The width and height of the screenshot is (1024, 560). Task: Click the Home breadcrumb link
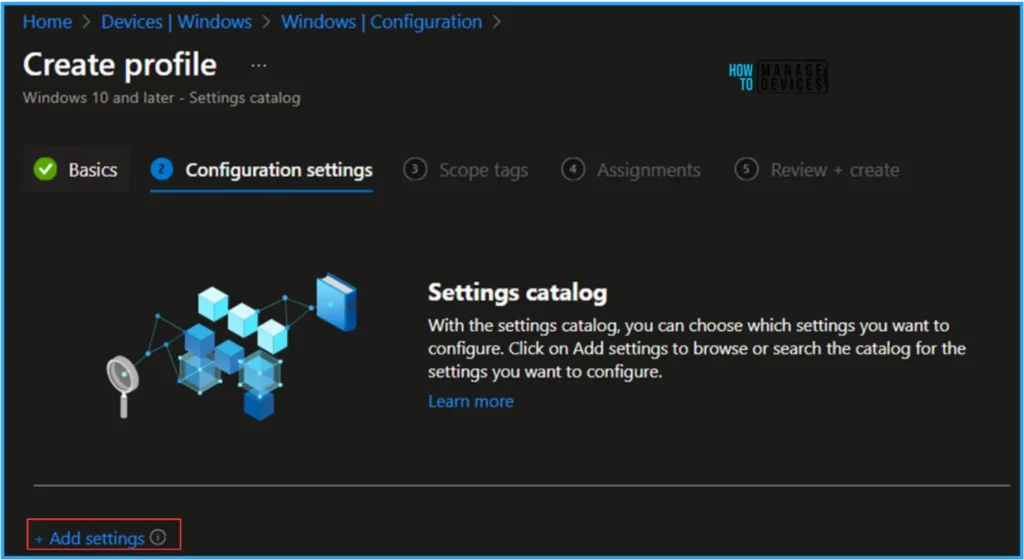pos(47,22)
